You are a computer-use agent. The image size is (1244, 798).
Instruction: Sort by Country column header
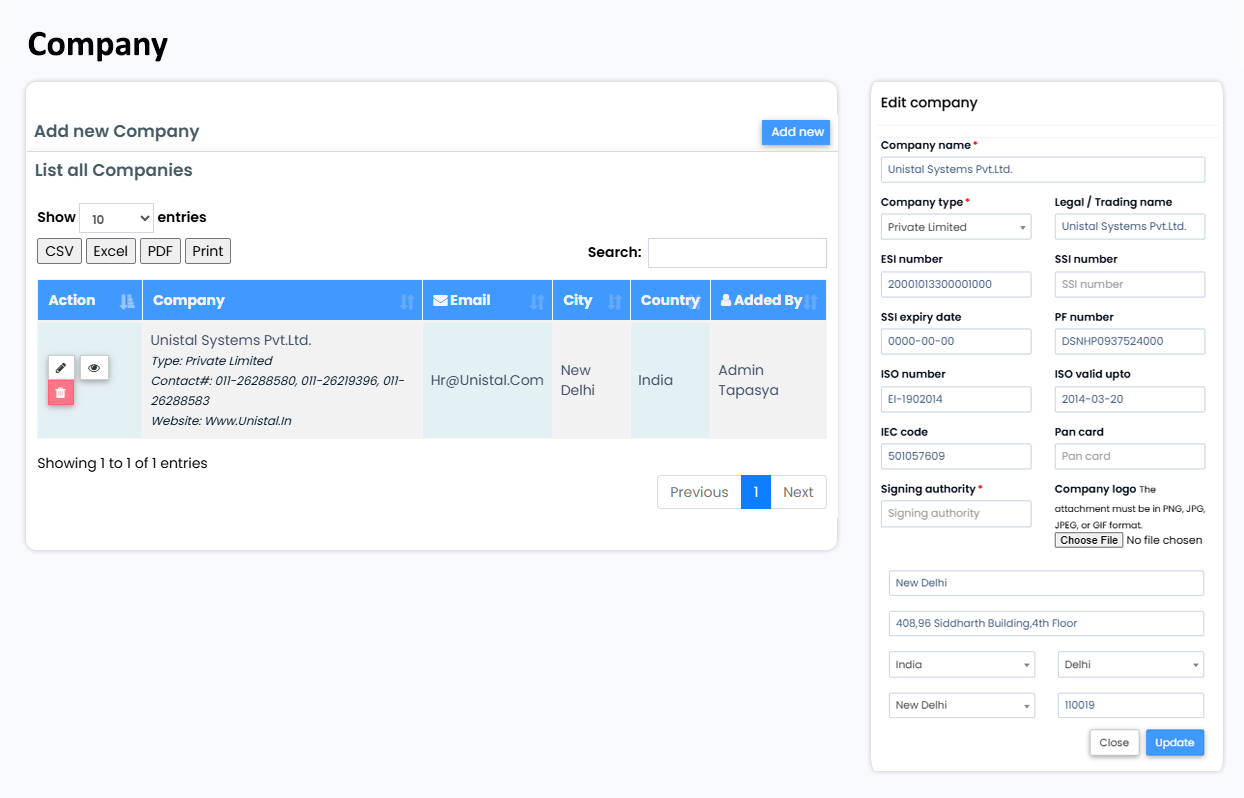tap(669, 301)
